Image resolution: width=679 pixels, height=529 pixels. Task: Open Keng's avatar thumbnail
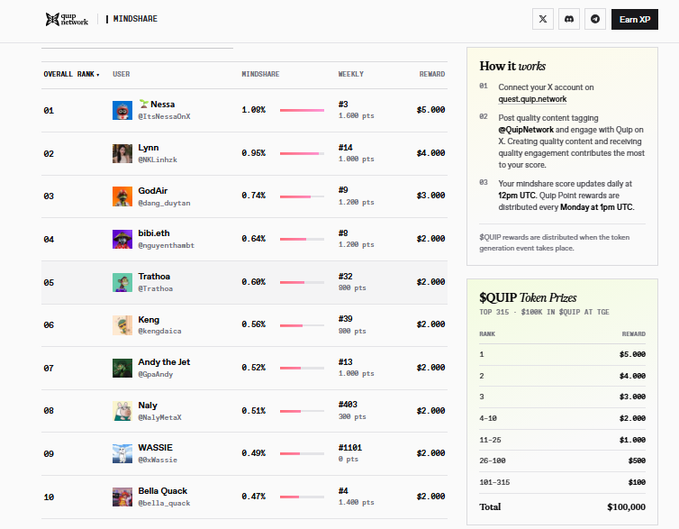(x=122, y=325)
